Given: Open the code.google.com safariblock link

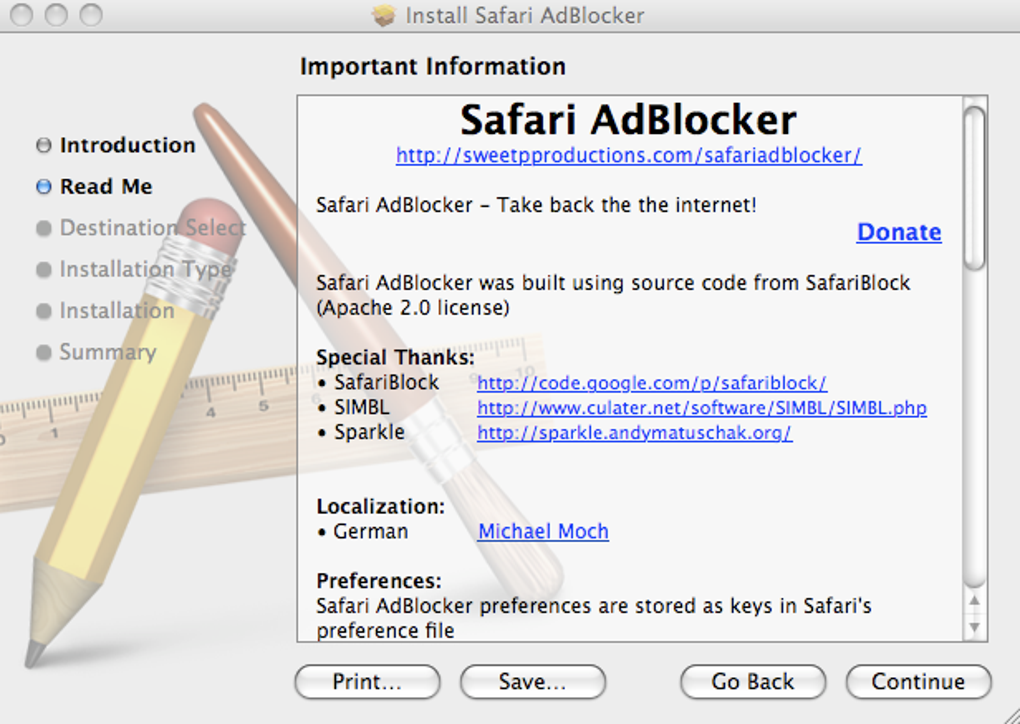Looking at the screenshot, I should [652, 383].
